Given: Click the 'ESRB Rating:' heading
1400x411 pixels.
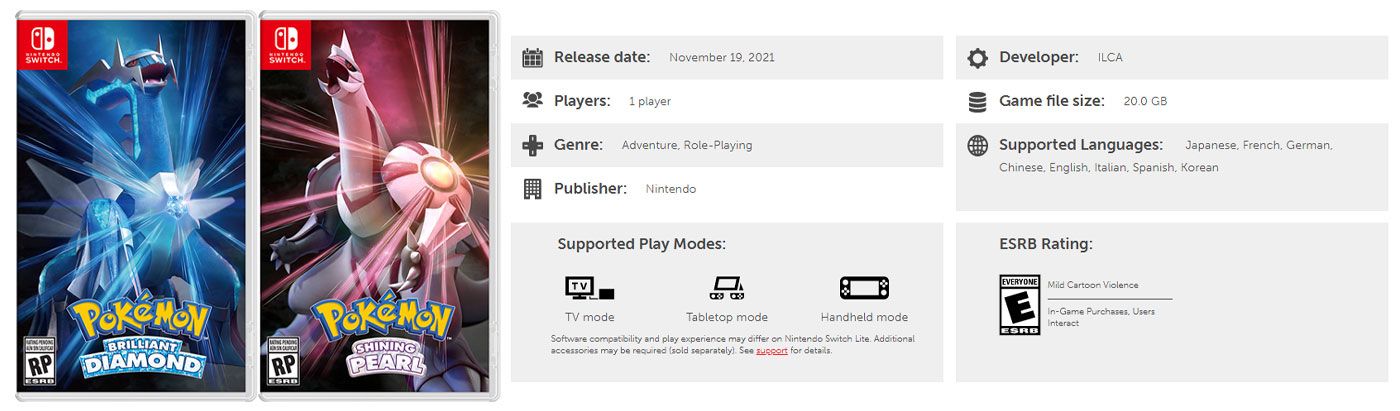Looking at the screenshot, I should [1046, 244].
